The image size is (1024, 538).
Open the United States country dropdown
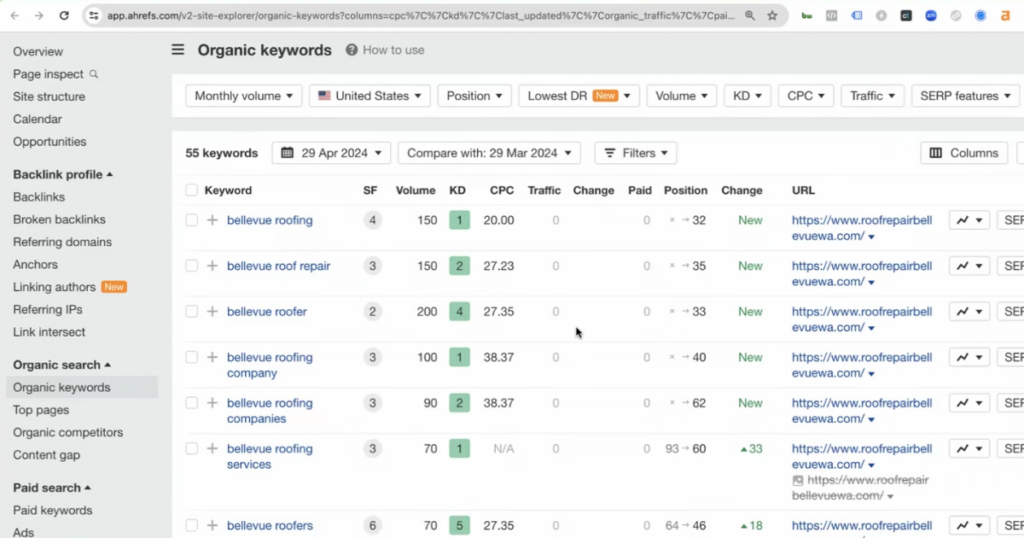tap(370, 96)
